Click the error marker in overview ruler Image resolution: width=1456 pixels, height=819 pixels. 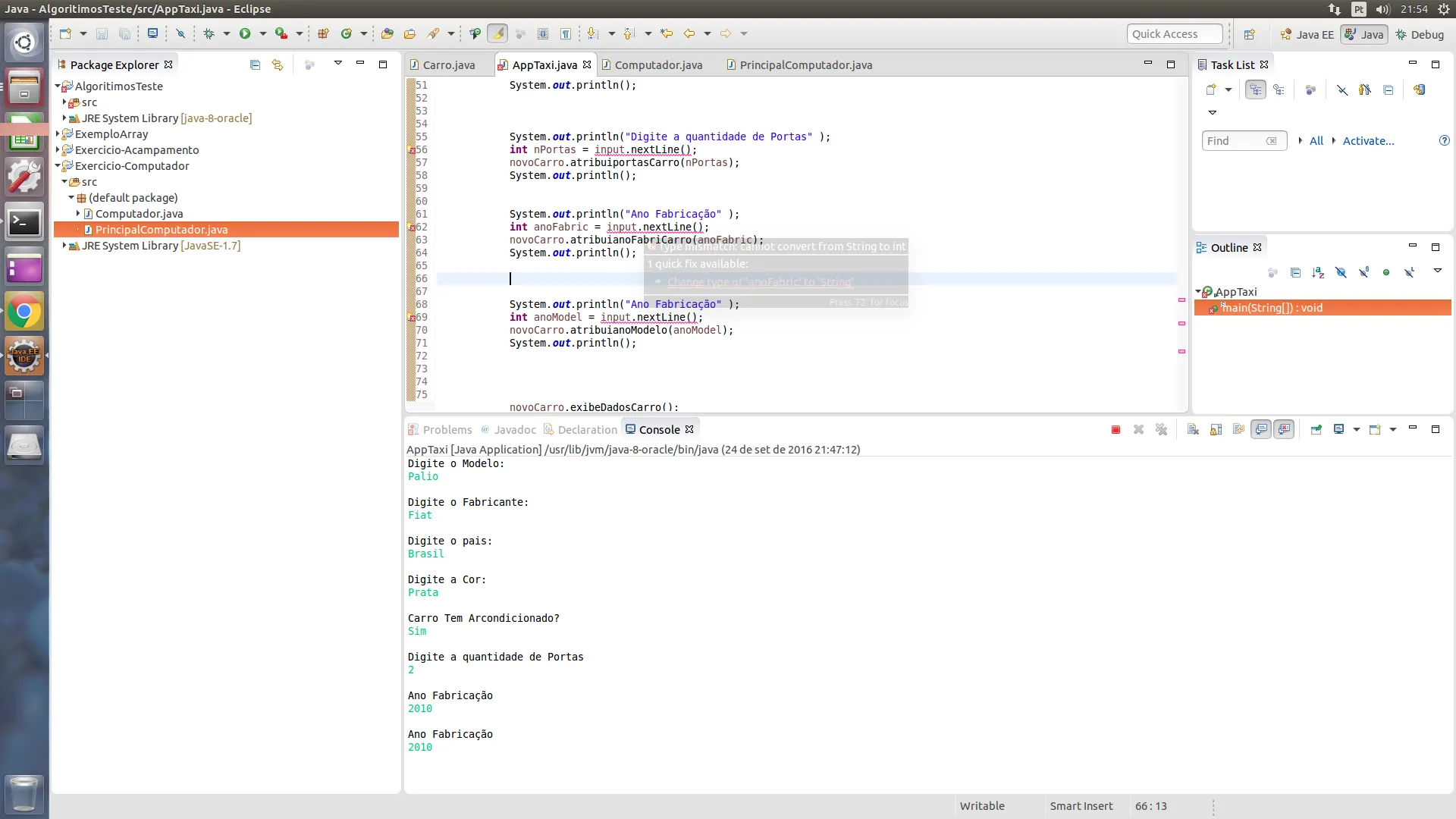(x=1181, y=300)
